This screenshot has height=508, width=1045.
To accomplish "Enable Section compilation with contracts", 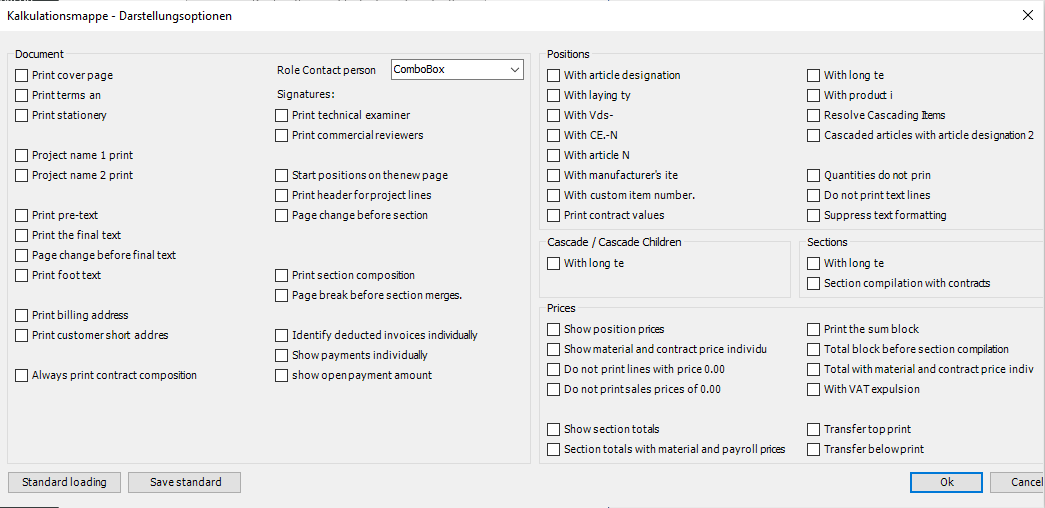I will point(813,283).
